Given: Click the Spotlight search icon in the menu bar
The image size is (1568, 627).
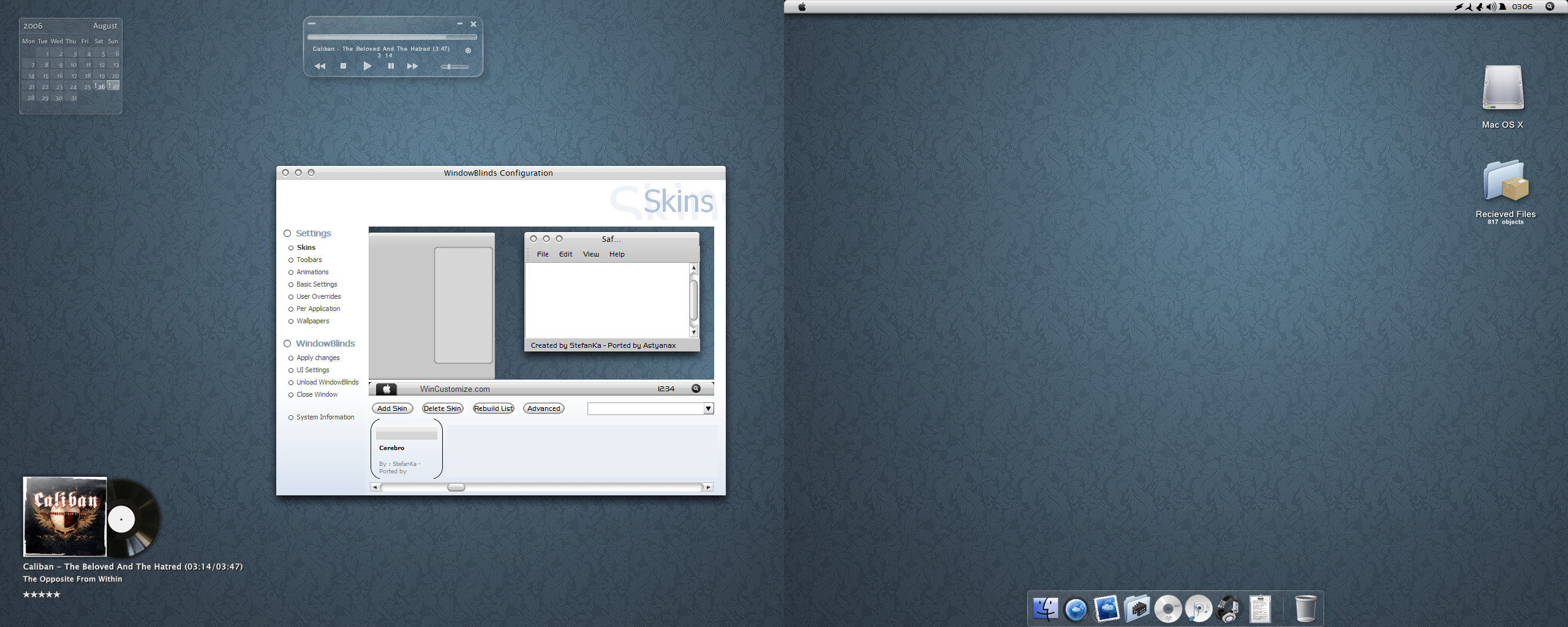Looking at the screenshot, I should pyautogui.click(x=1550, y=7).
